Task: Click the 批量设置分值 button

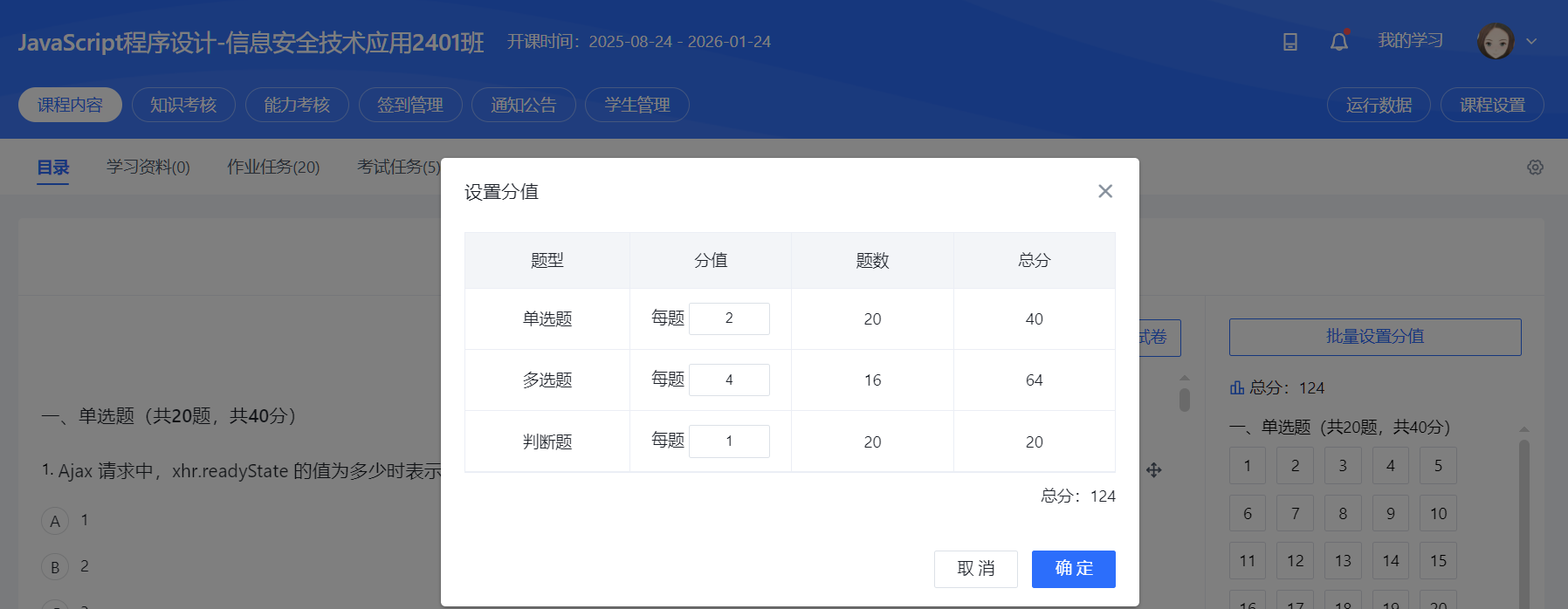Action: click(1375, 337)
